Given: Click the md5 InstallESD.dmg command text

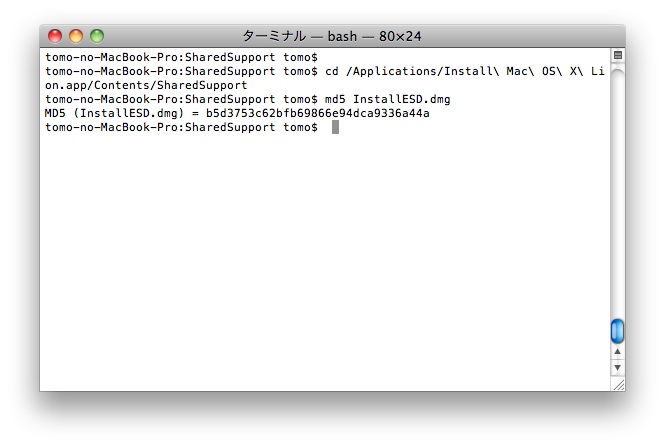Looking at the screenshot, I should pyautogui.click(x=387, y=99).
